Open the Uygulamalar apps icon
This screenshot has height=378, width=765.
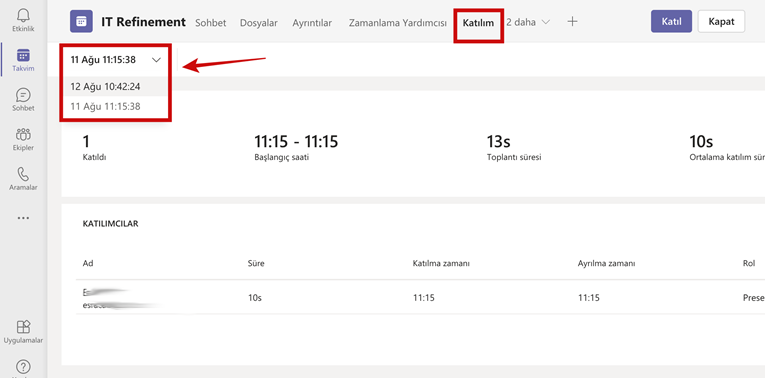23,326
